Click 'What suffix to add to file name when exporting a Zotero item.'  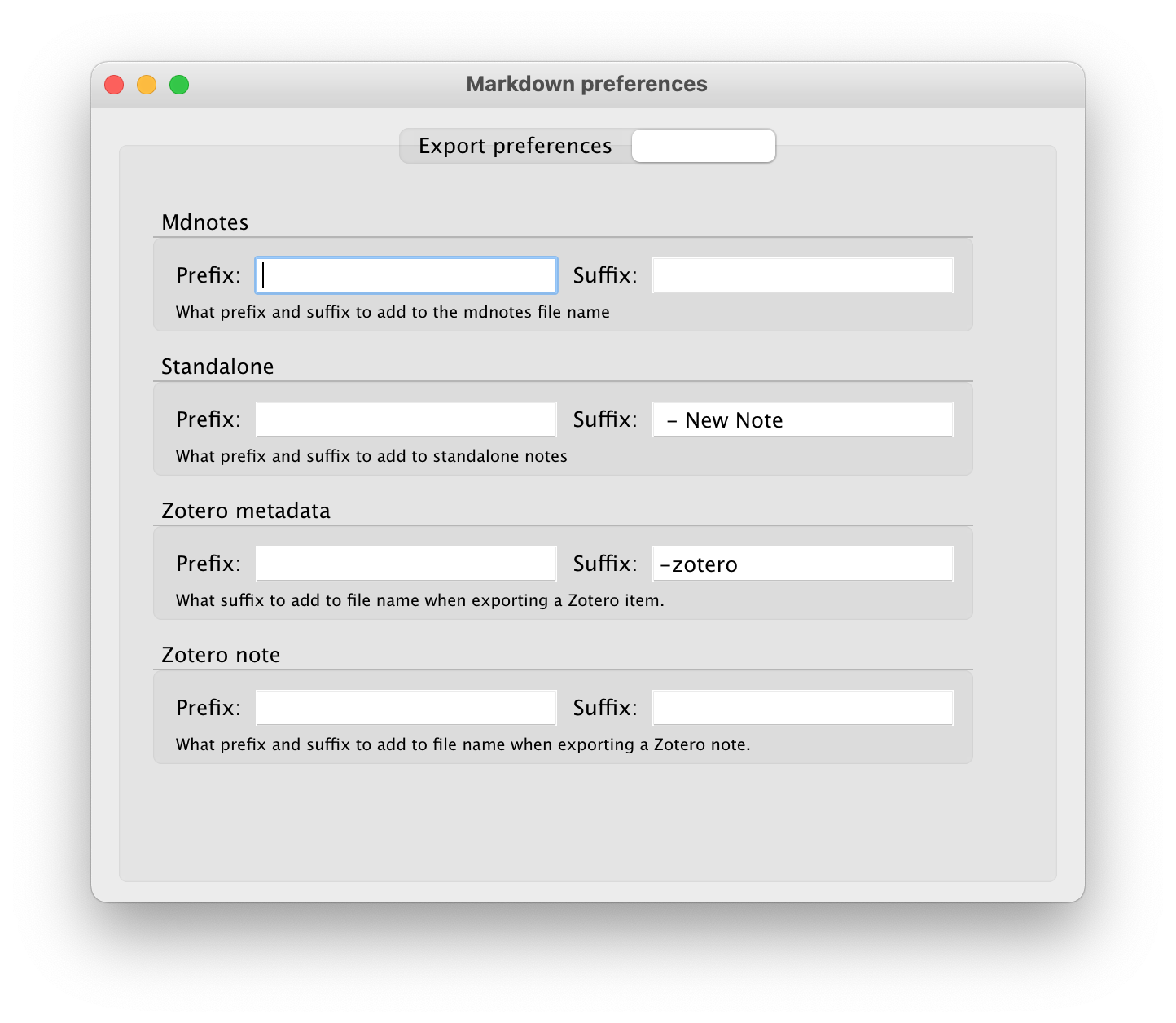tap(420, 600)
